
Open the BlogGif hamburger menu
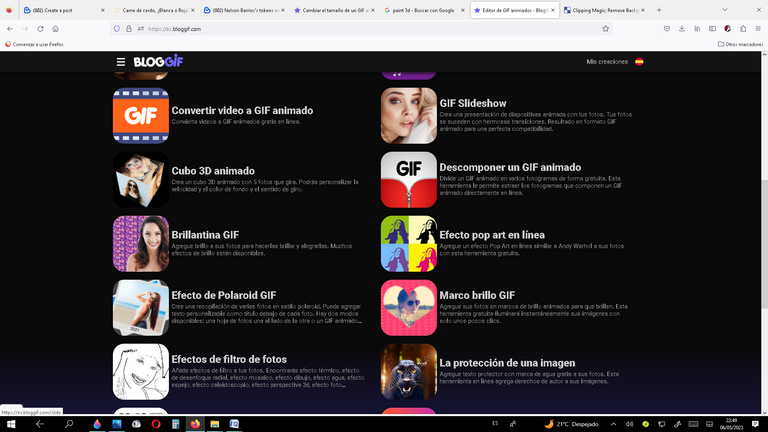[120, 62]
